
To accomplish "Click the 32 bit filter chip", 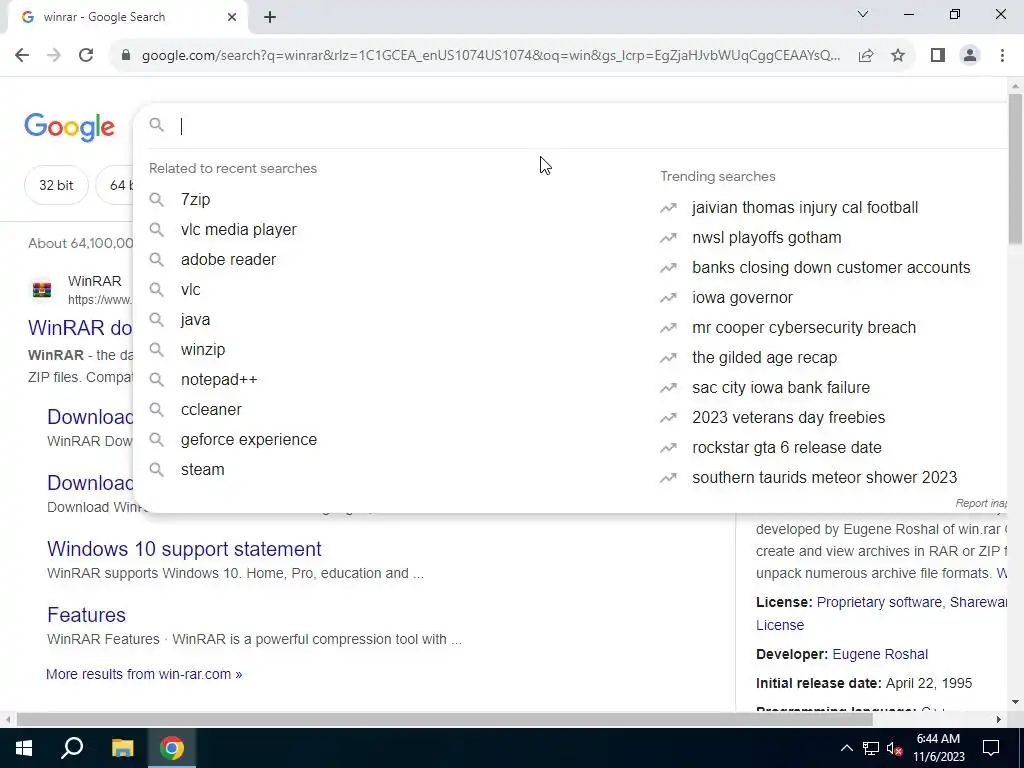I will 56,185.
